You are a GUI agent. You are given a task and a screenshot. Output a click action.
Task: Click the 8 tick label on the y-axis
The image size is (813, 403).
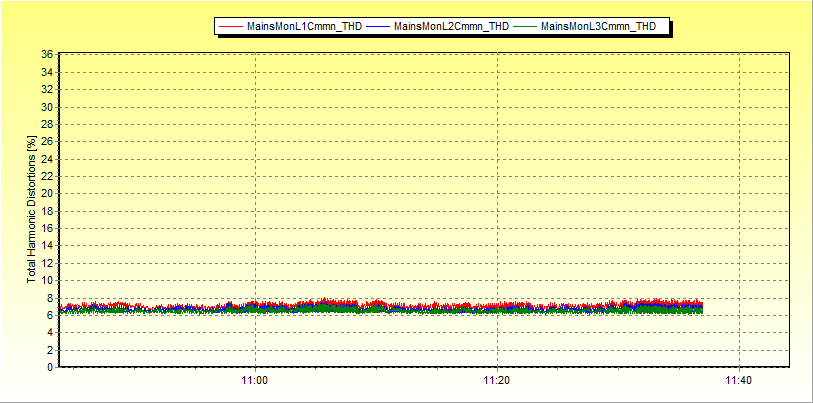[x=49, y=298]
